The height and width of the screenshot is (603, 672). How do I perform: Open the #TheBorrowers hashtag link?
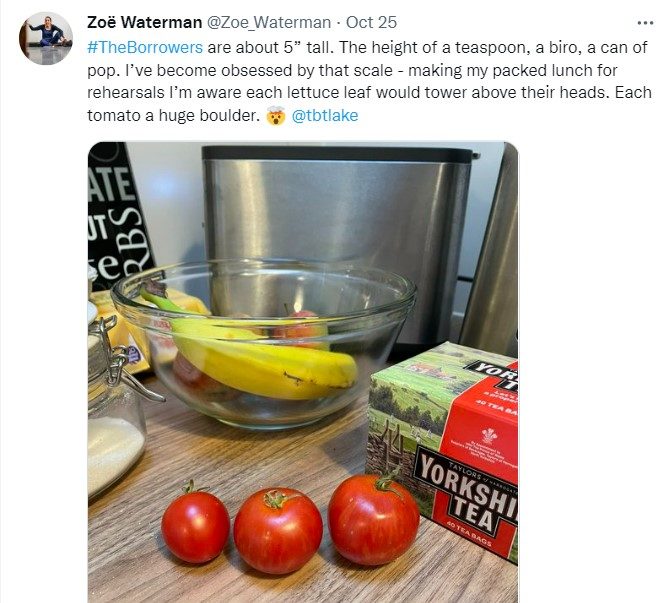pos(145,47)
